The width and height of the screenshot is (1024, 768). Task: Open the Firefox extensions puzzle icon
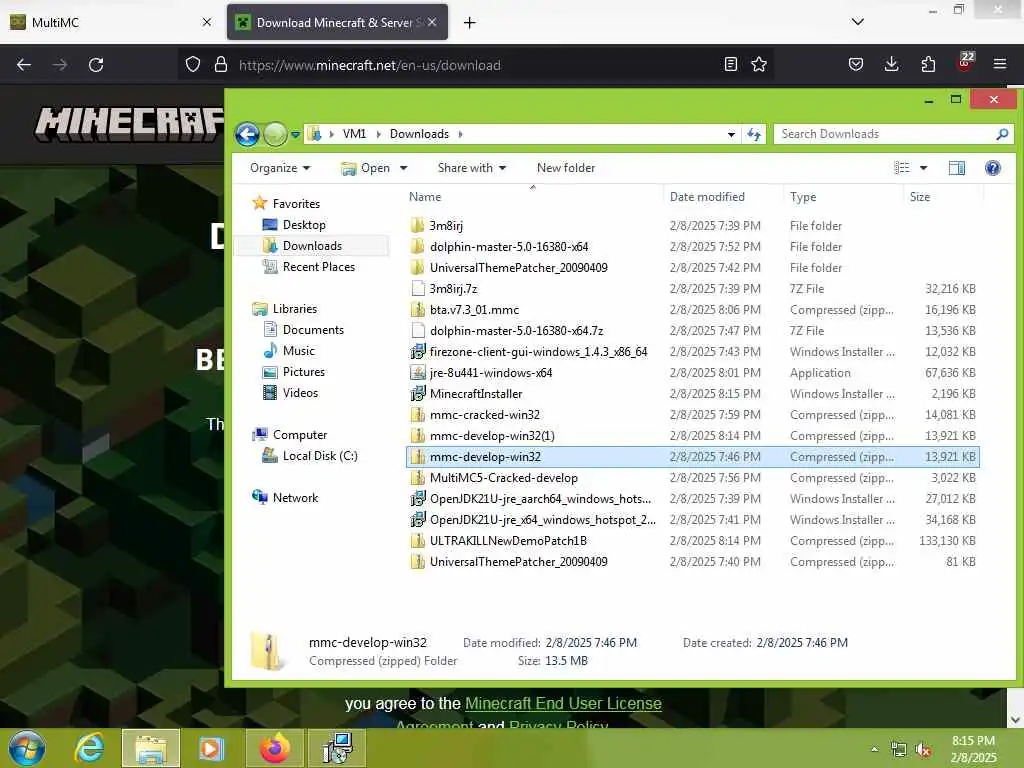coord(928,64)
